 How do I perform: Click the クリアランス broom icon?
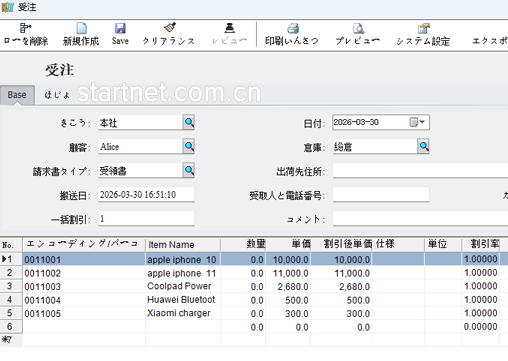(169, 28)
